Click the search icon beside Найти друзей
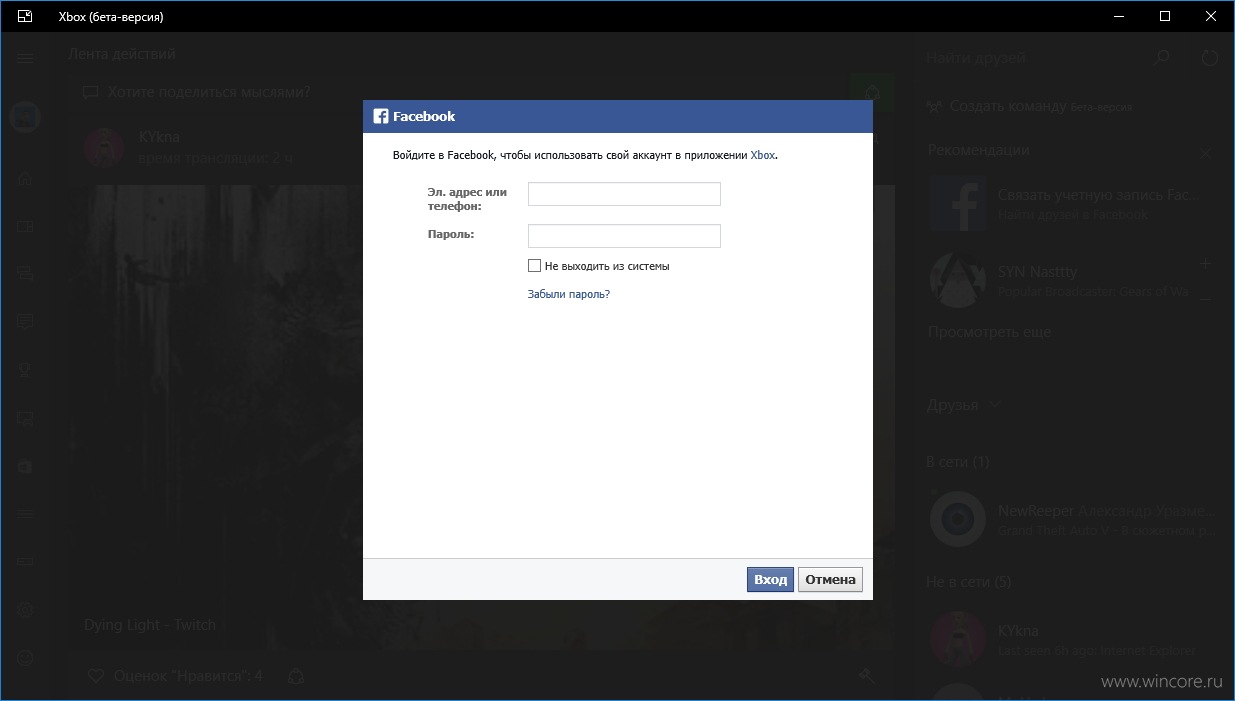The height and width of the screenshot is (701, 1235). coord(1161,58)
